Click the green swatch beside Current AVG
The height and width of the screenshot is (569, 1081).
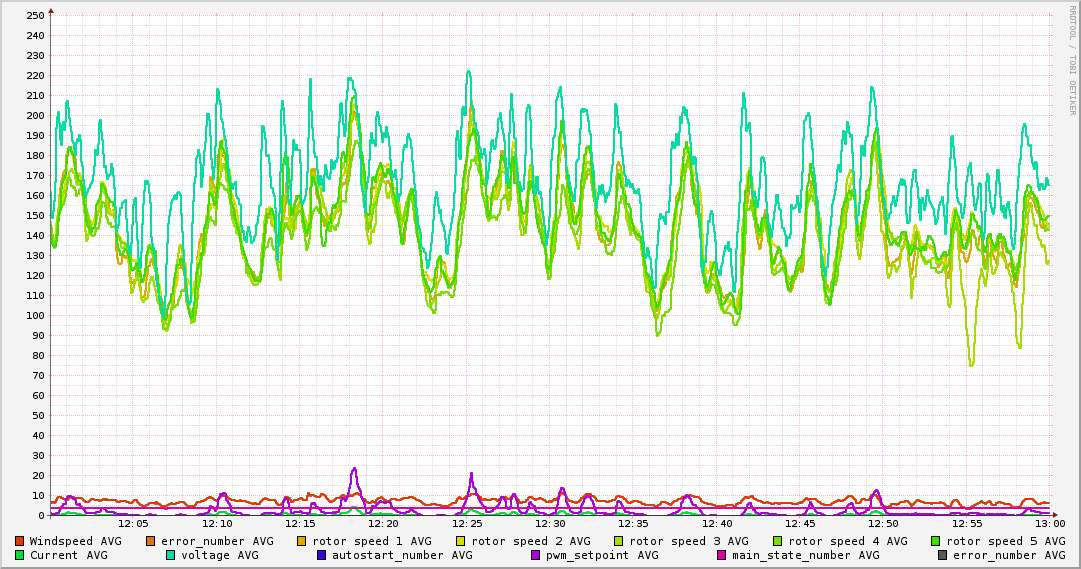(19, 555)
